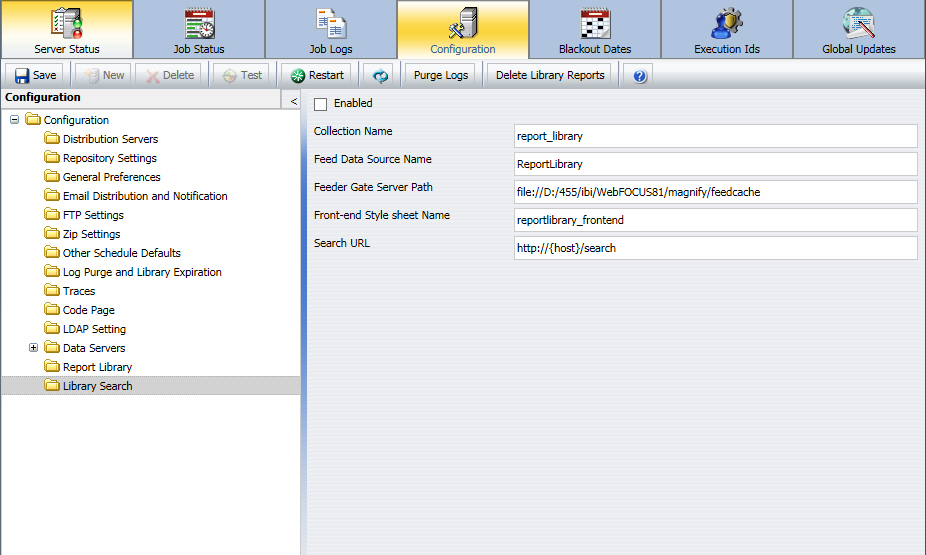926x555 pixels.
Task: Expand the Data Servers tree node
Action: tap(34, 348)
